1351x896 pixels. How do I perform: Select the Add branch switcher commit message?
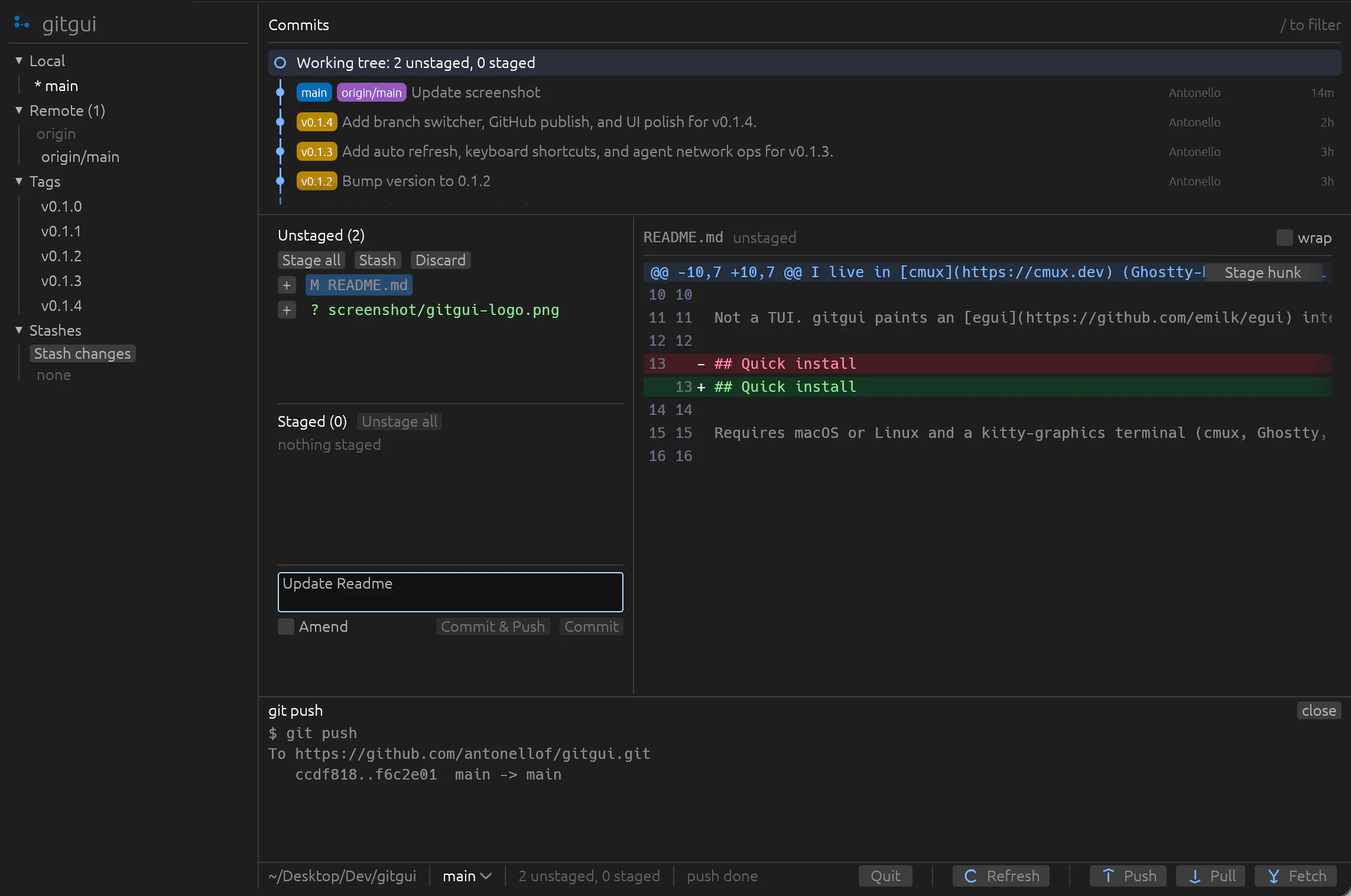[549, 122]
